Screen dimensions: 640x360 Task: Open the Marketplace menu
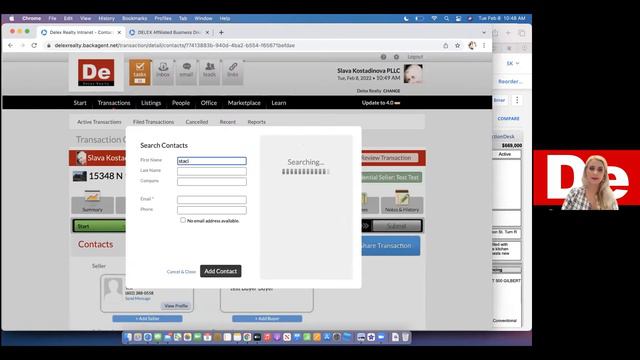coord(244,103)
